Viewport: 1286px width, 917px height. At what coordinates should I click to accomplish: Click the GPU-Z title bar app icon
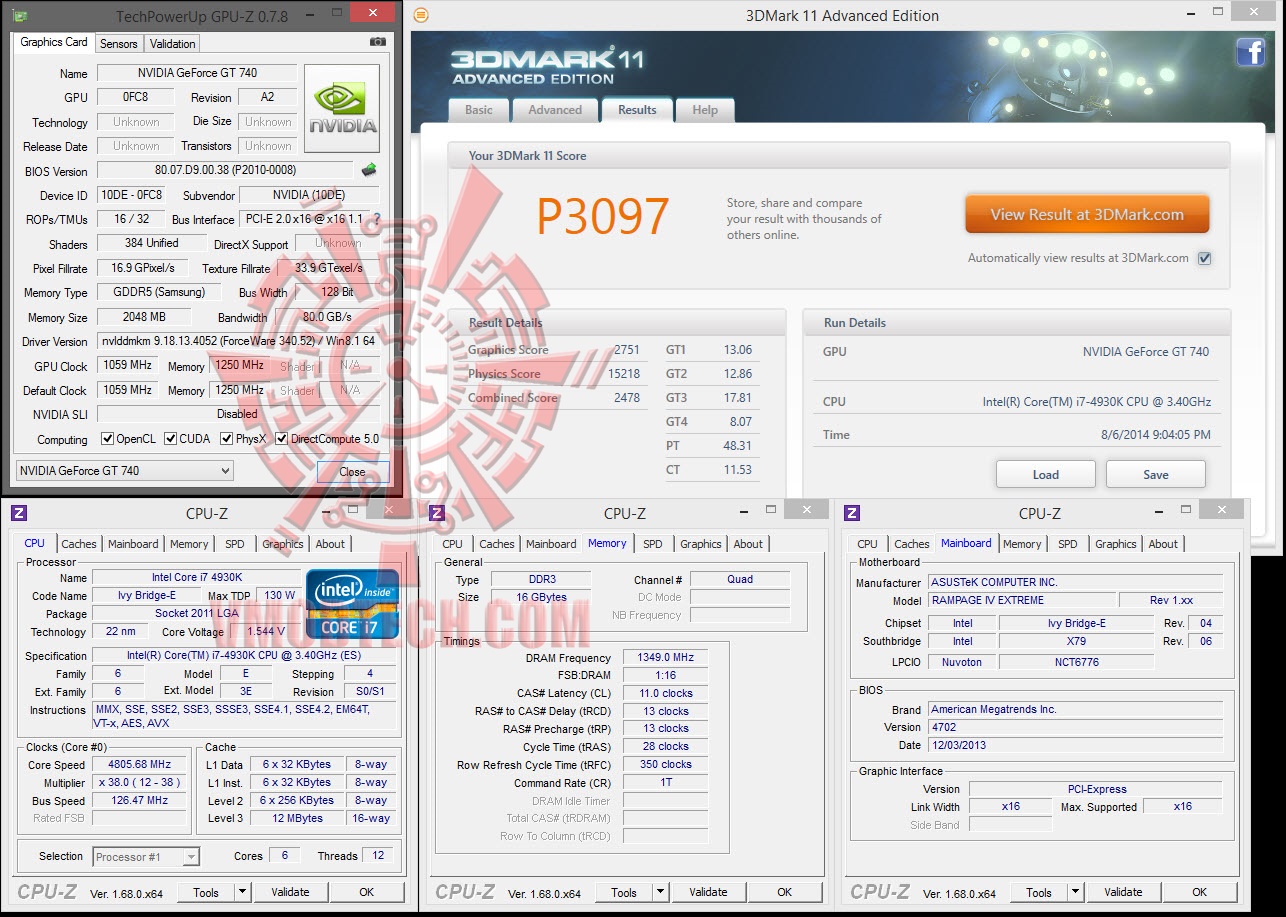[21, 16]
